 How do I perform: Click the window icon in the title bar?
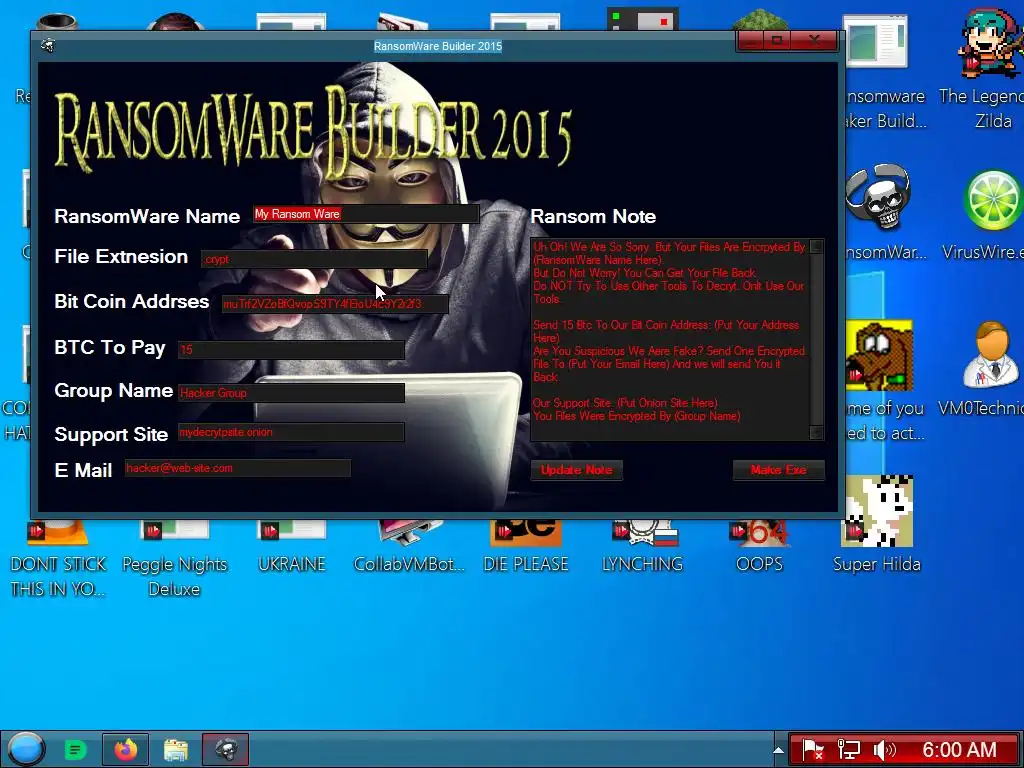click(48, 46)
